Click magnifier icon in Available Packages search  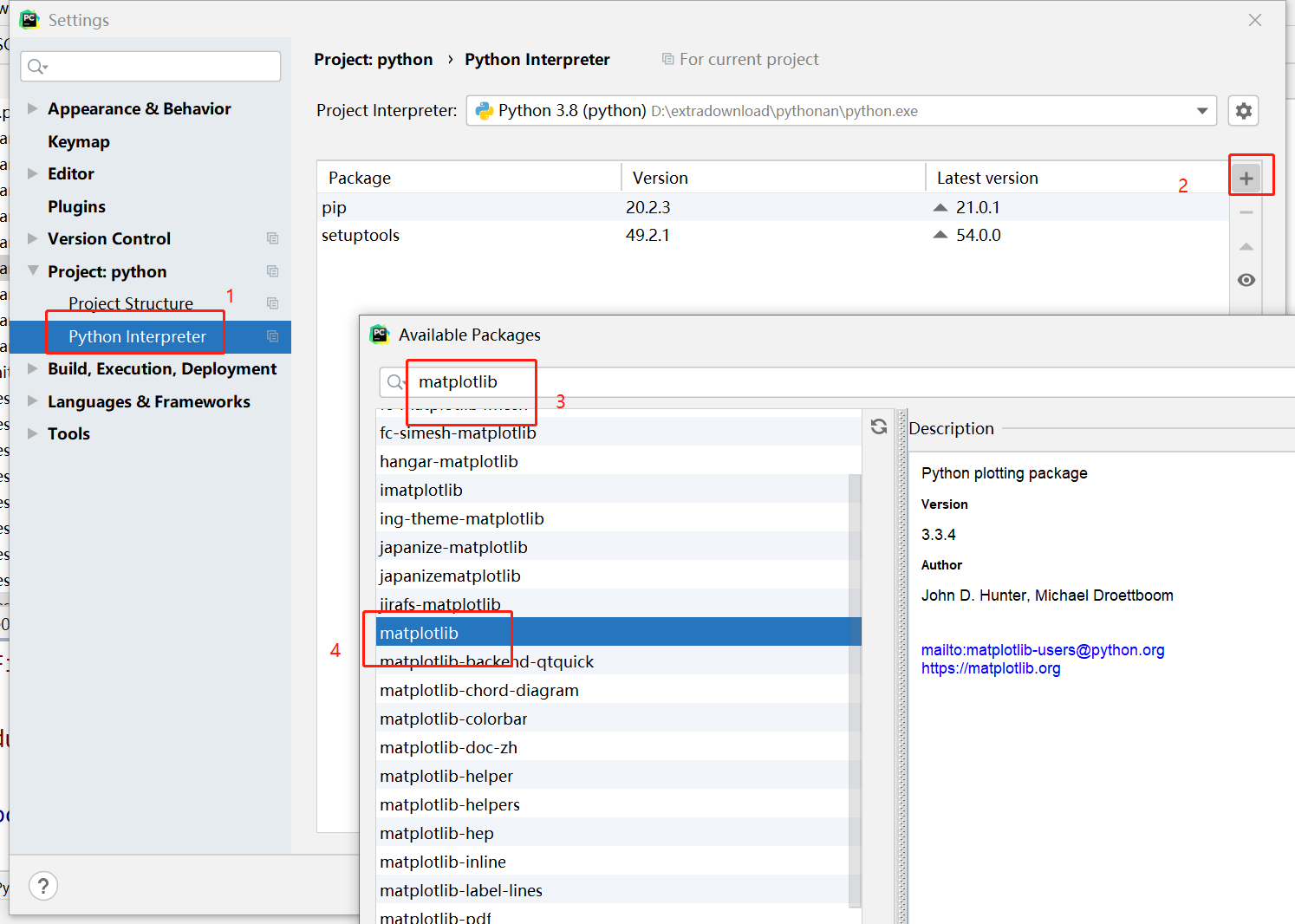click(396, 382)
